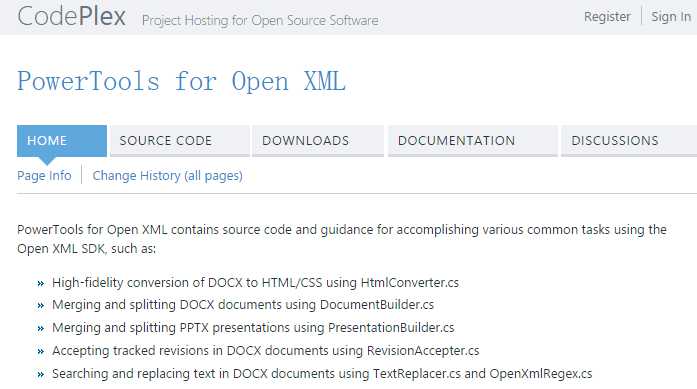697x389 pixels.
Task: Click the DocumentBuilder.cs bullet line
Action: point(243,305)
